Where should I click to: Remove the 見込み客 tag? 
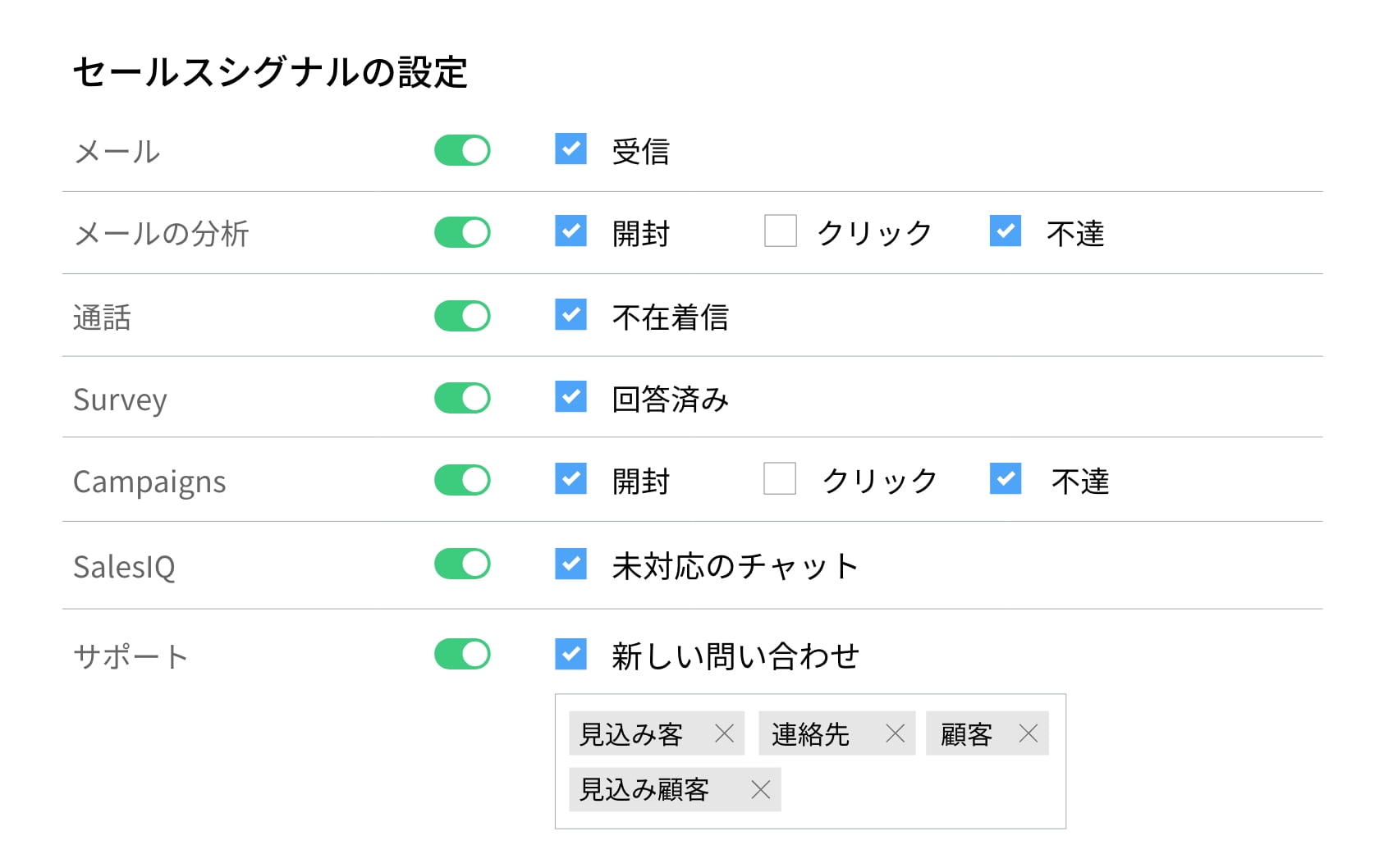(x=724, y=733)
